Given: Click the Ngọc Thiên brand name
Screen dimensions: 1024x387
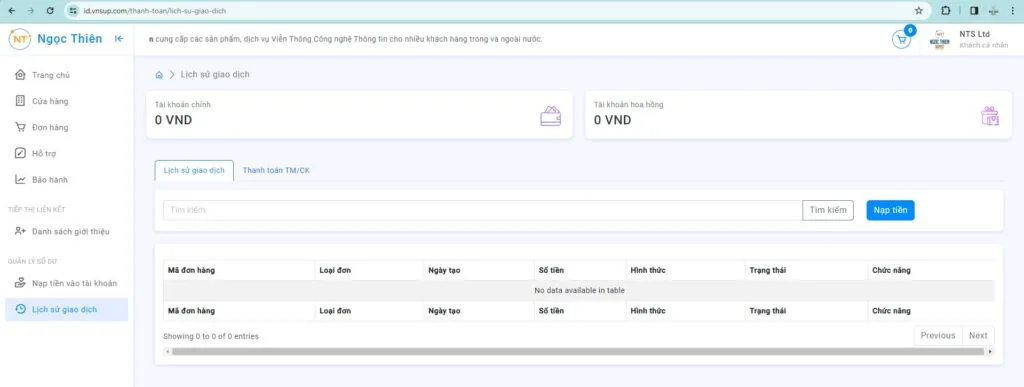Looking at the screenshot, I should pyautogui.click(x=70, y=39).
